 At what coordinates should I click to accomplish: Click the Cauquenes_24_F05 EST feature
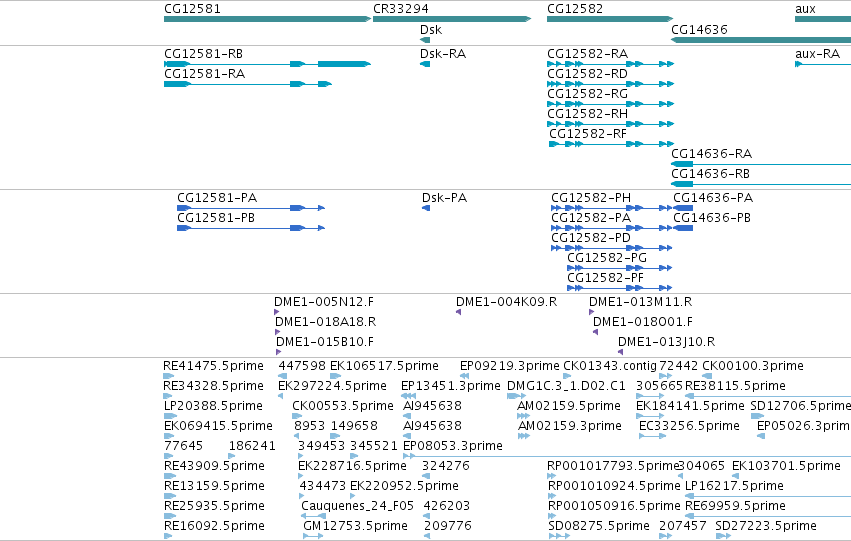coord(314,516)
